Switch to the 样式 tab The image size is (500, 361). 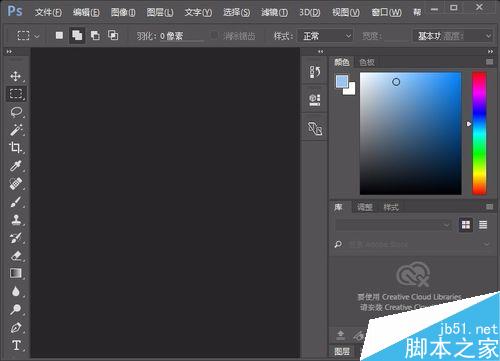pyautogui.click(x=391, y=207)
